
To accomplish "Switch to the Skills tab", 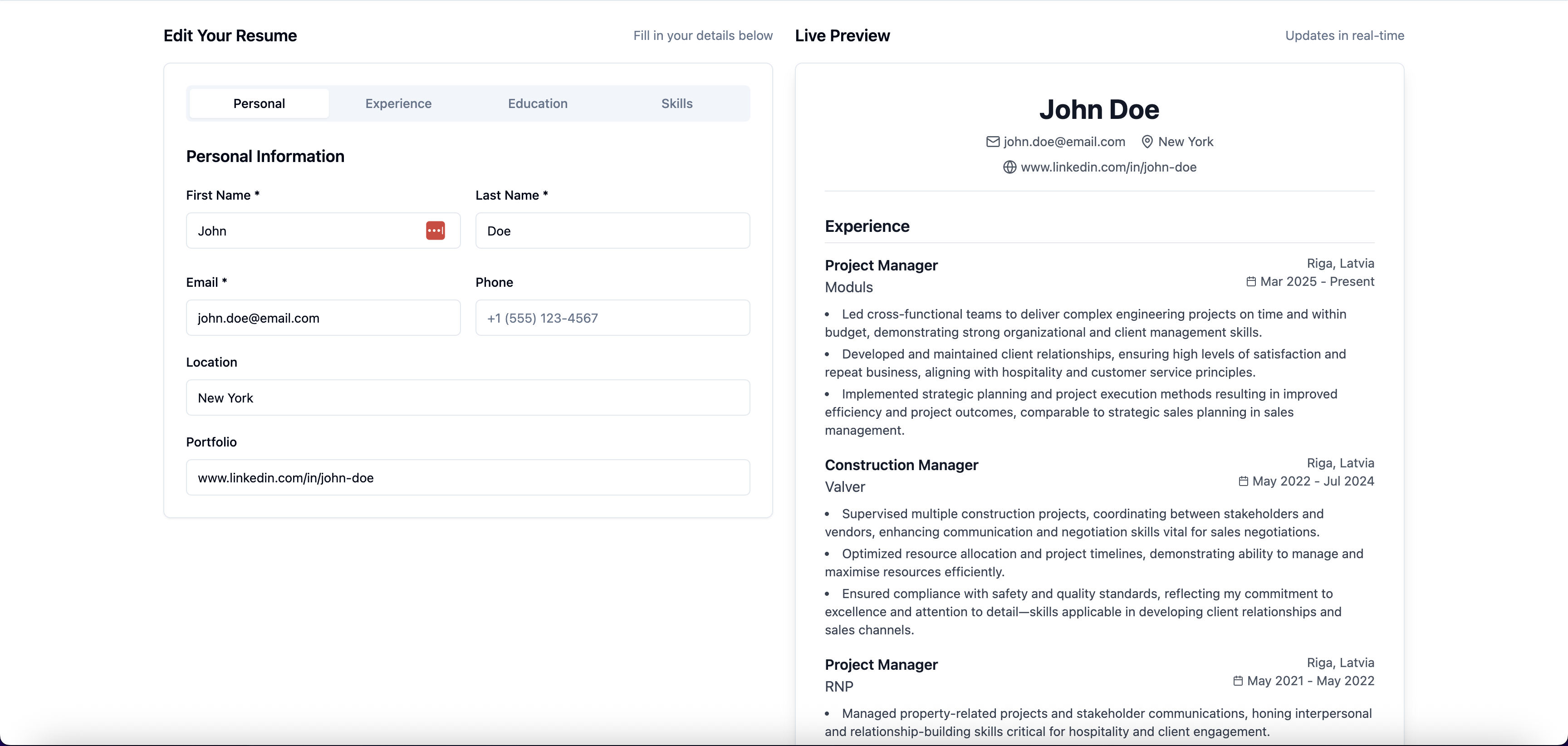I will click(x=676, y=103).
